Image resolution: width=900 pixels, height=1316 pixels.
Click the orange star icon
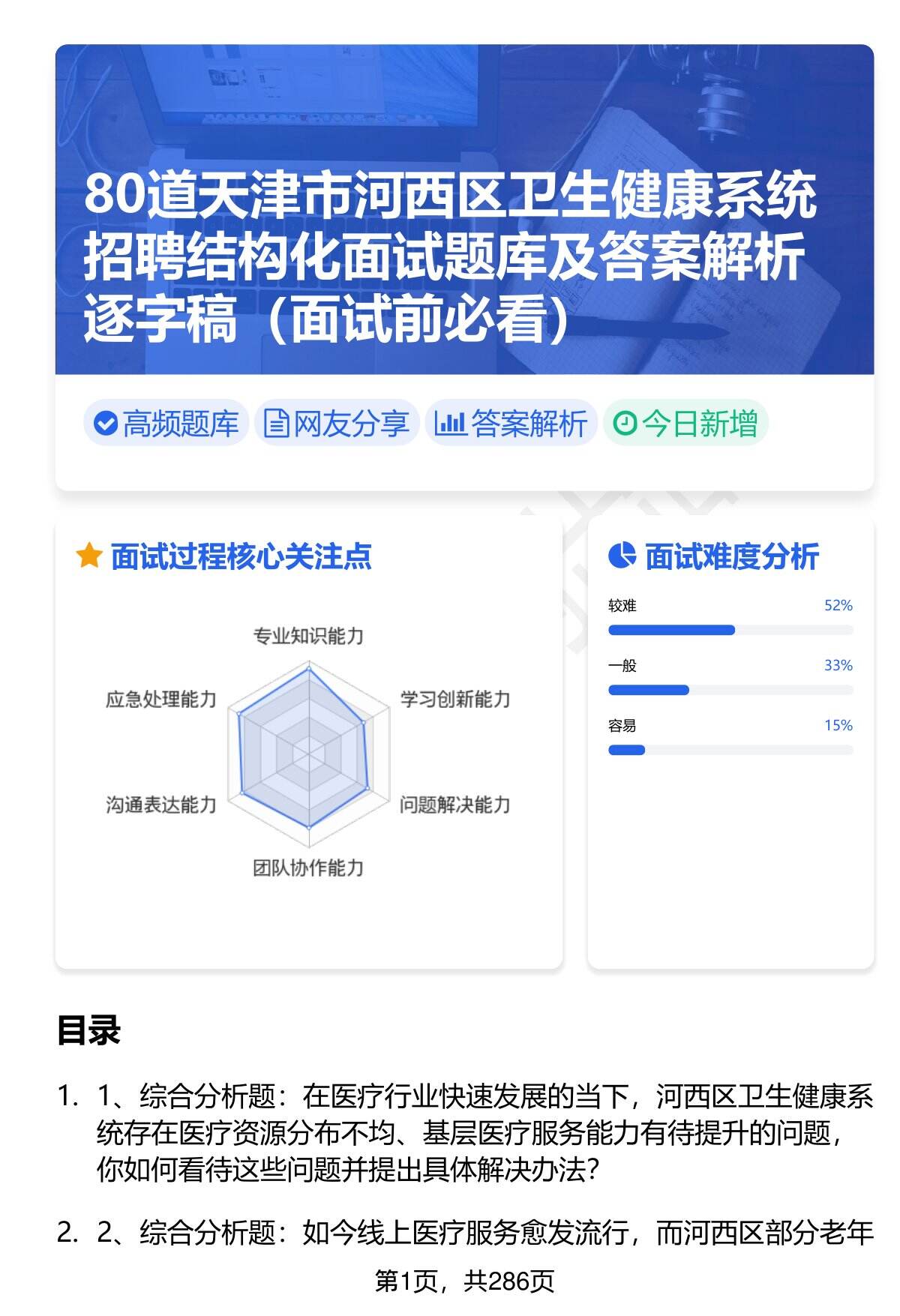(x=89, y=556)
